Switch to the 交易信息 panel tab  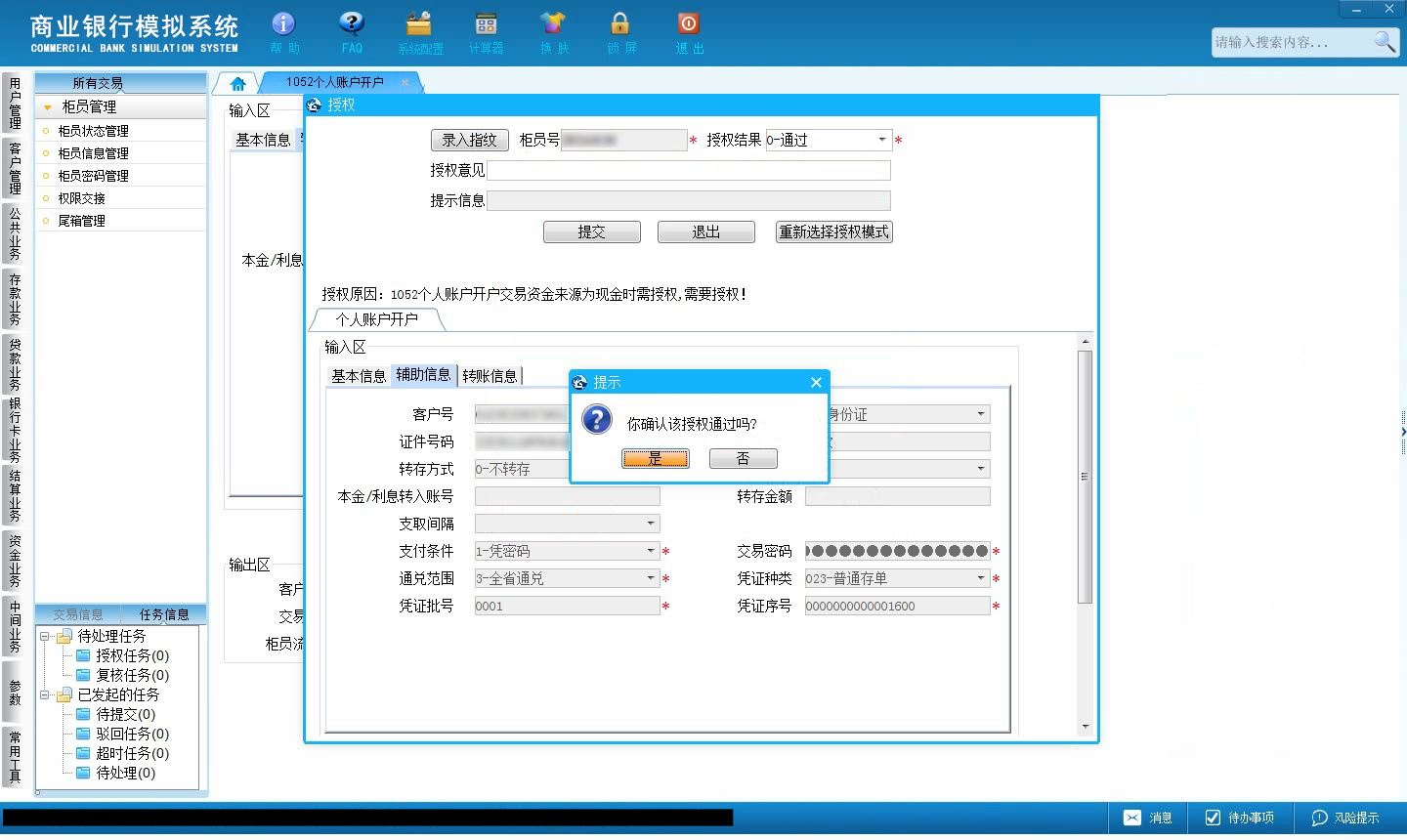(x=78, y=614)
